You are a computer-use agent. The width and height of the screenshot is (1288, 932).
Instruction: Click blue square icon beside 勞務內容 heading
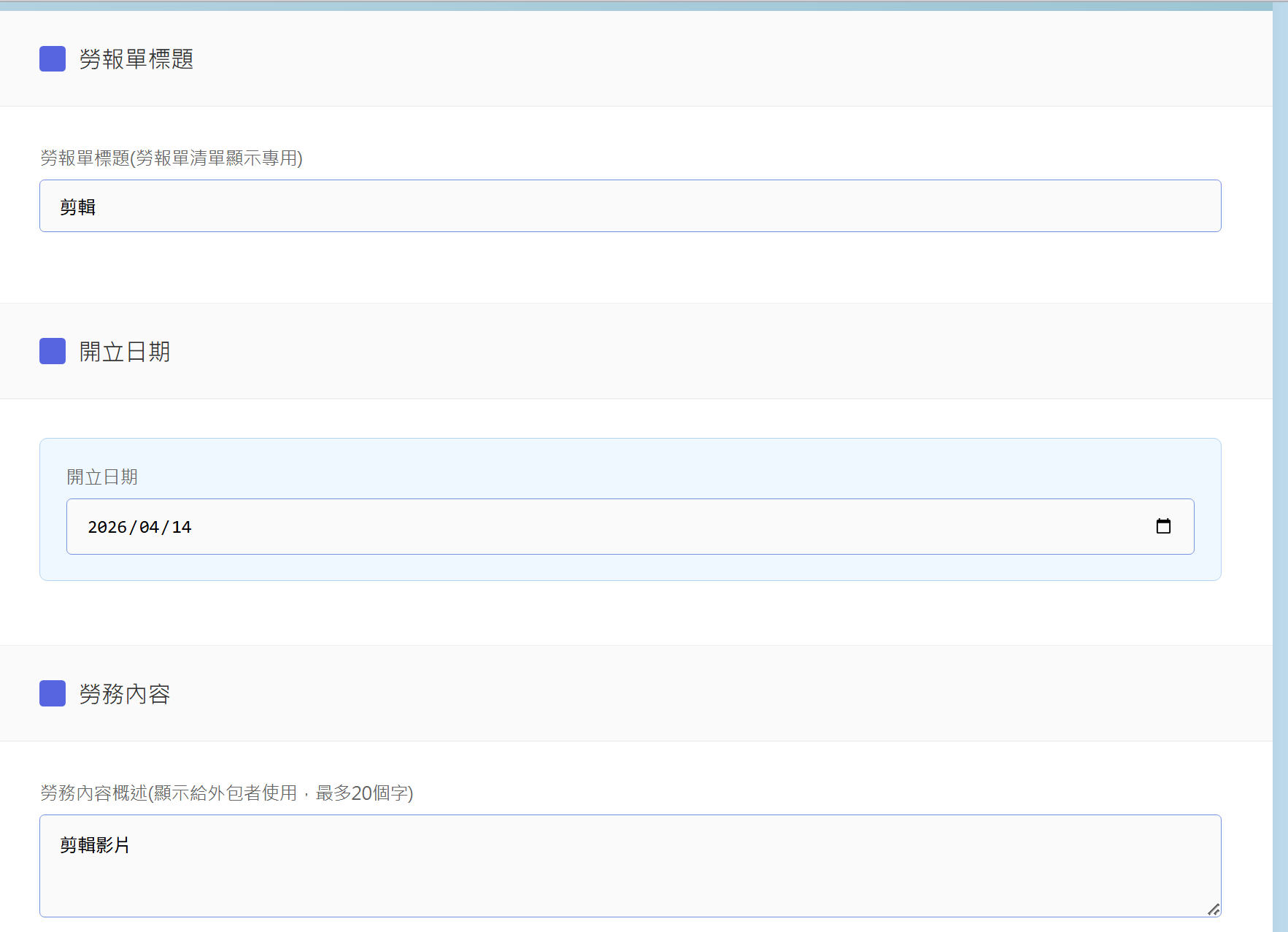point(53,693)
